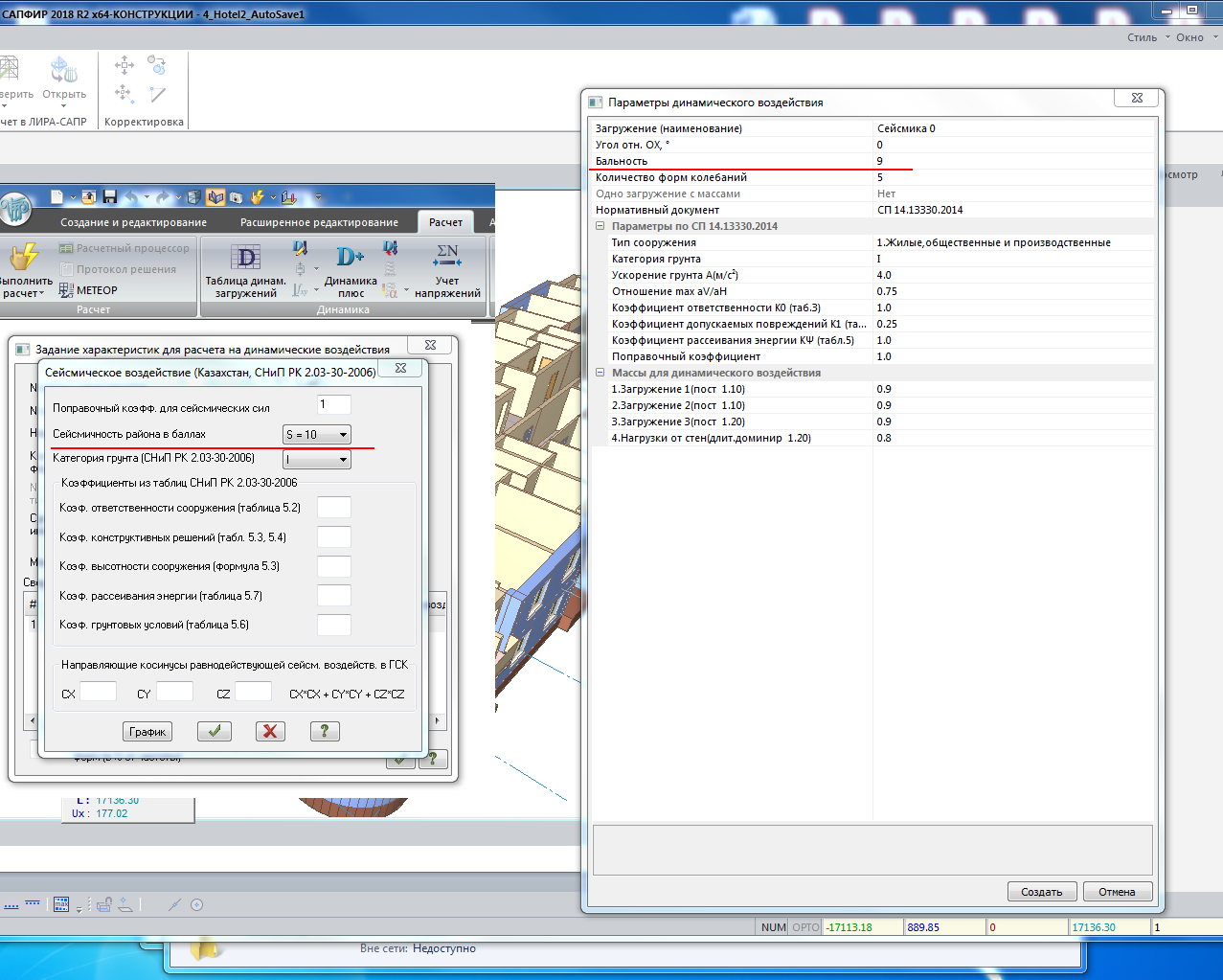The width and height of the screenshot is (1223, 980).
Task: Open Расширенное редактирование tab
Action: [x=319, y=222]
